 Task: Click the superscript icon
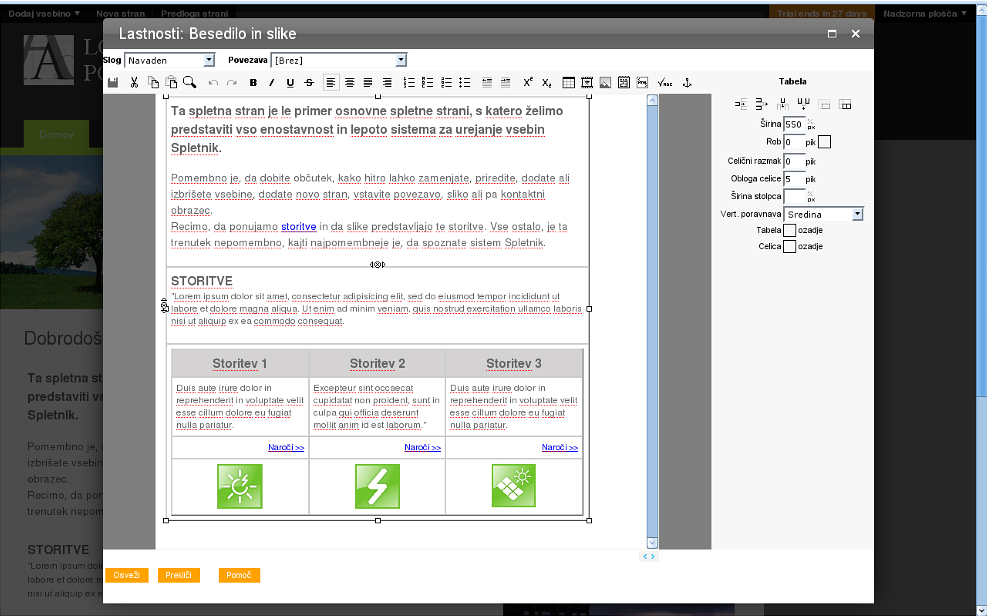tap(528, 82)
